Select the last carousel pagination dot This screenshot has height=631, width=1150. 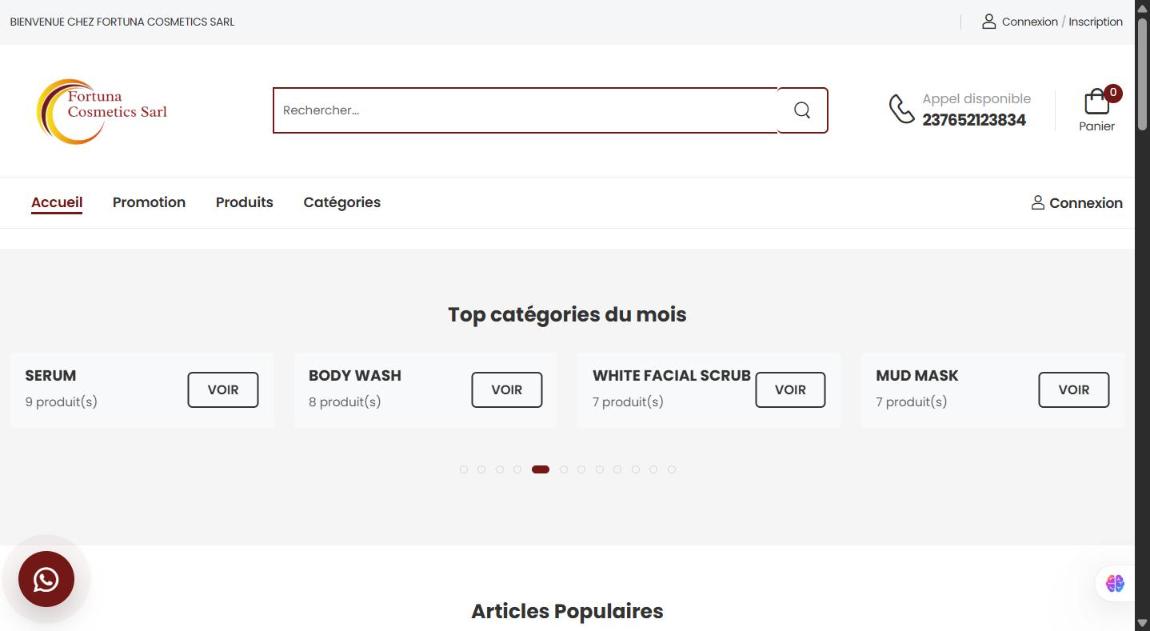(672, 470)
